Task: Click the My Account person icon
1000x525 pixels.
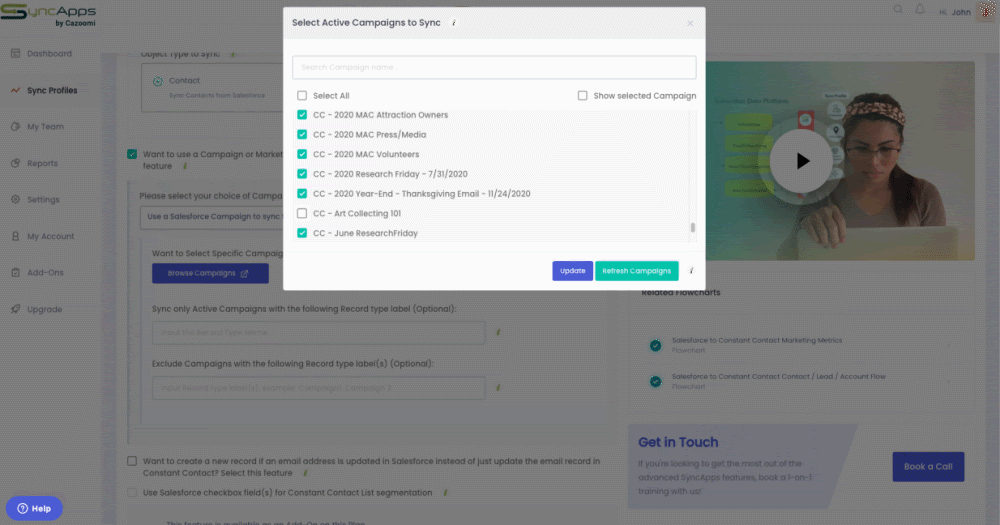Action: (x=15, y=236)
